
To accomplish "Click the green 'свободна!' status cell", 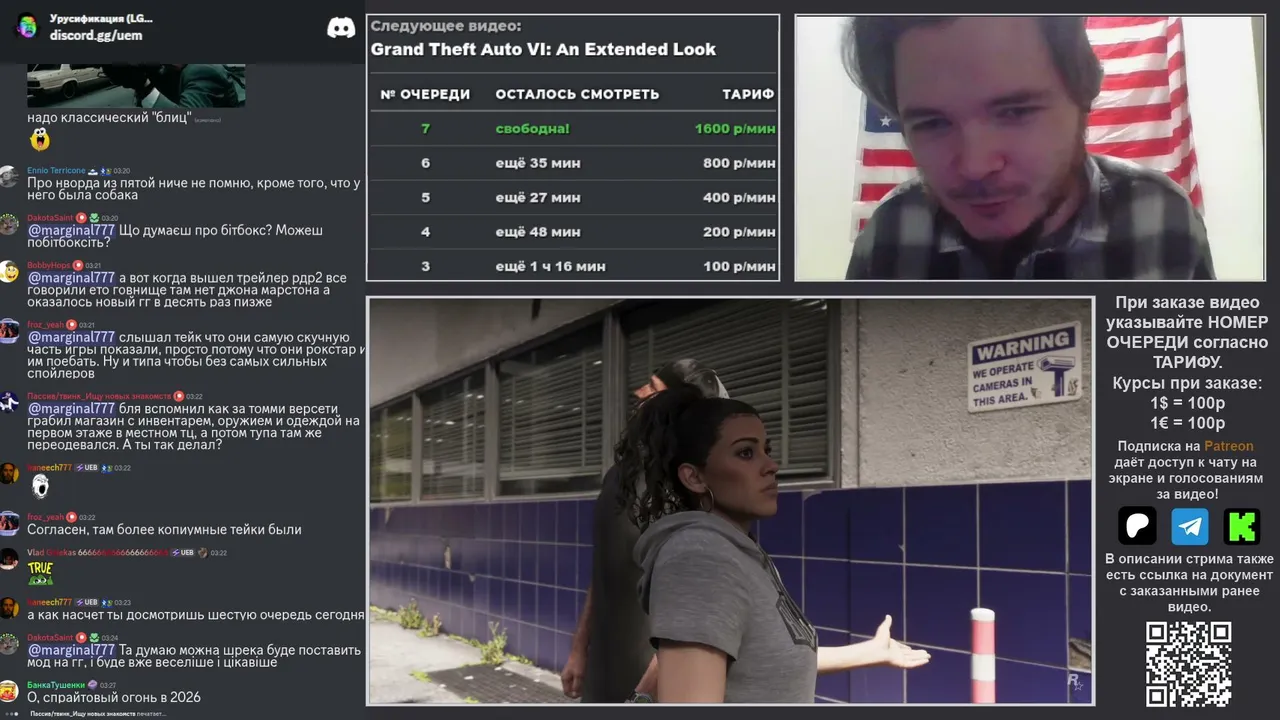I will [x=532, y=129].
